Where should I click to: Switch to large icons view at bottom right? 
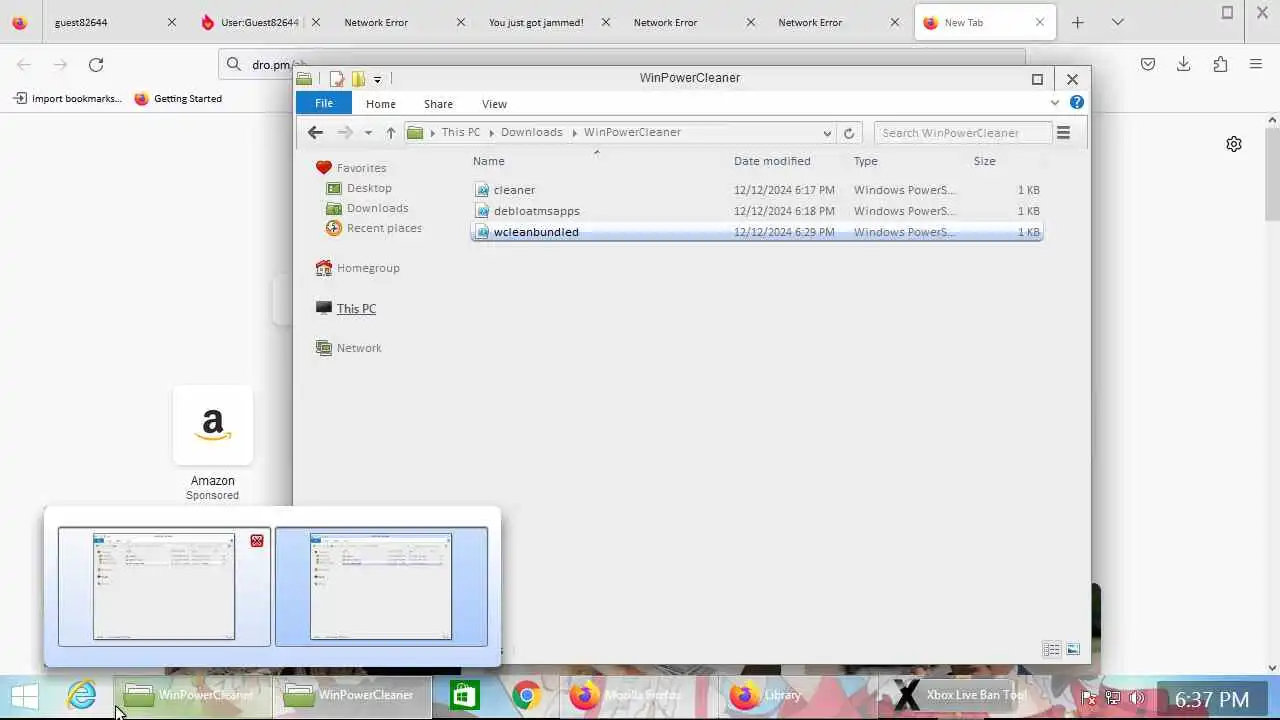point(1073,650)
